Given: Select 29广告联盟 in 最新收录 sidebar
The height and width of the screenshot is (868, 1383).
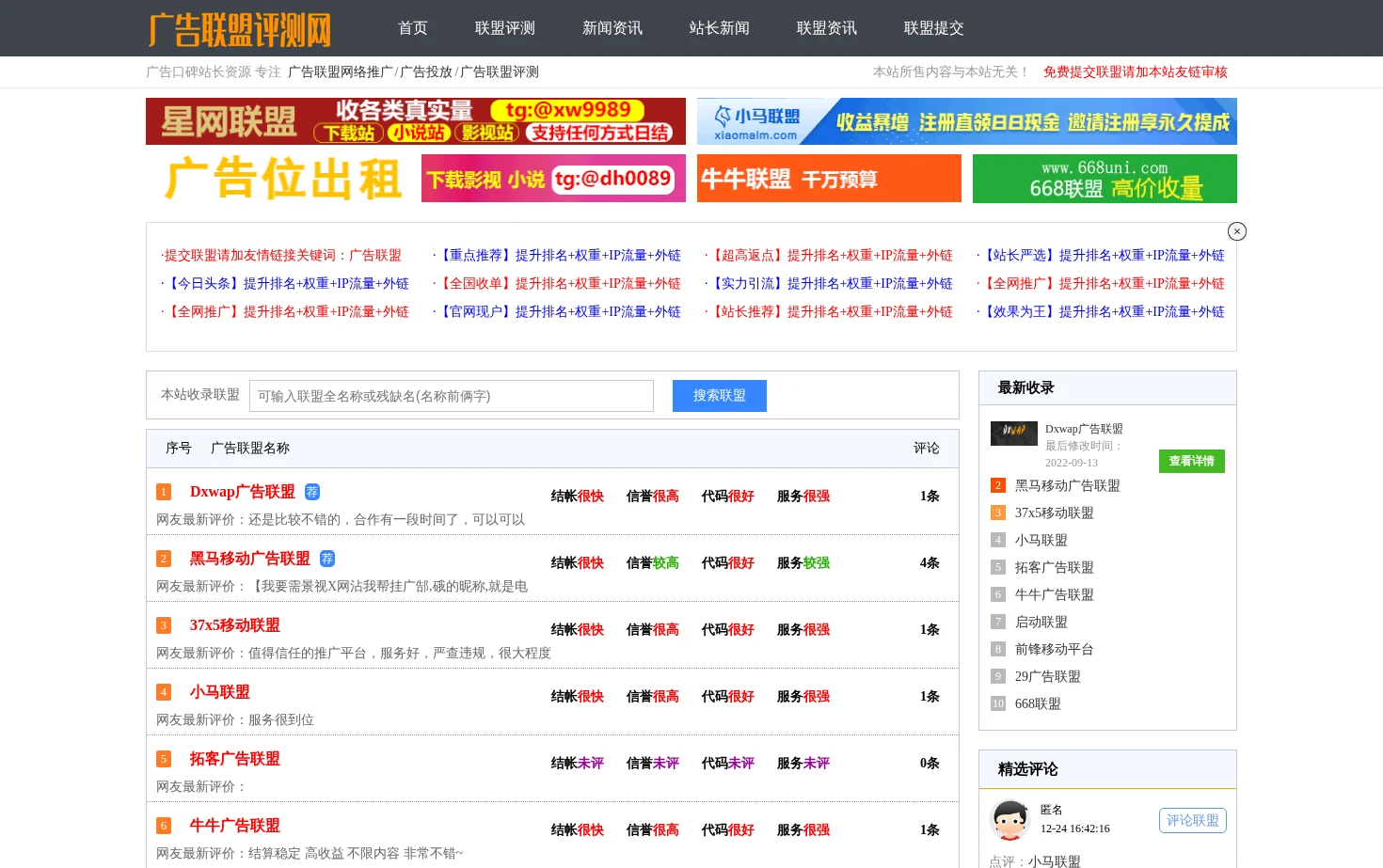Looking at the screenshot, I should click(x=1048, y=677).
